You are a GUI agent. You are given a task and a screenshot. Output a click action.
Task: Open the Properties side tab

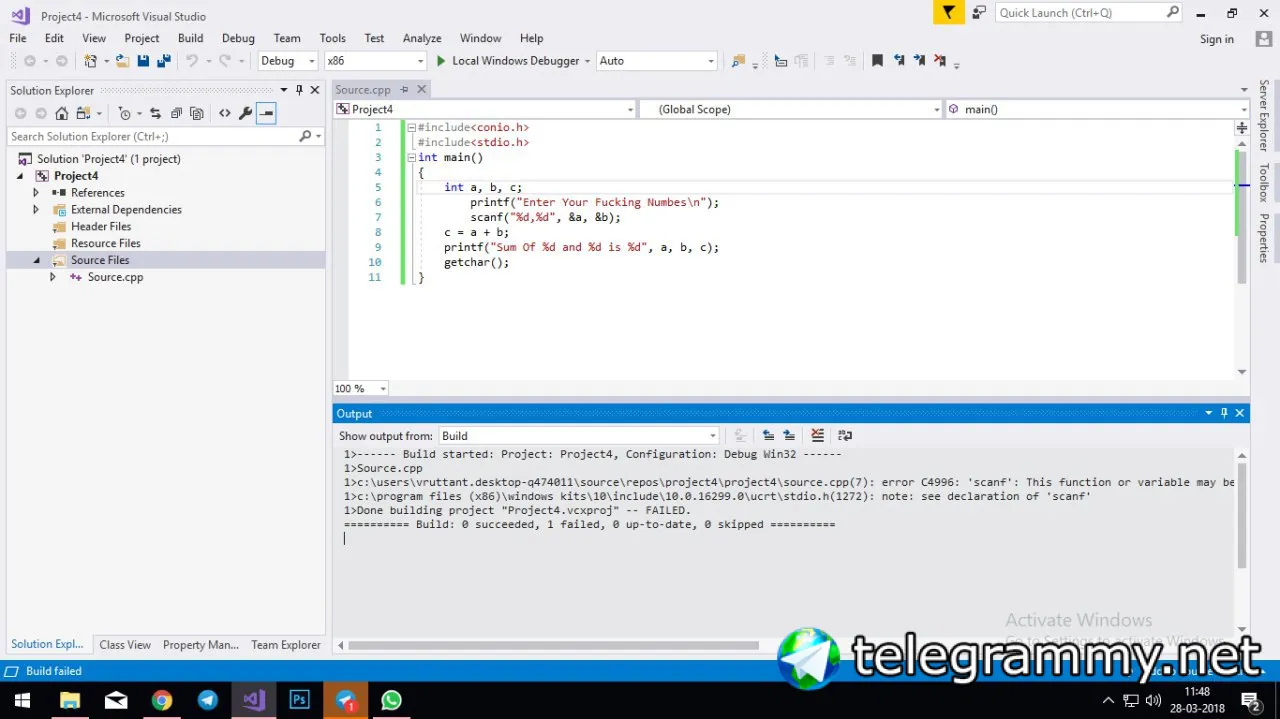(x=1264, y=238)
